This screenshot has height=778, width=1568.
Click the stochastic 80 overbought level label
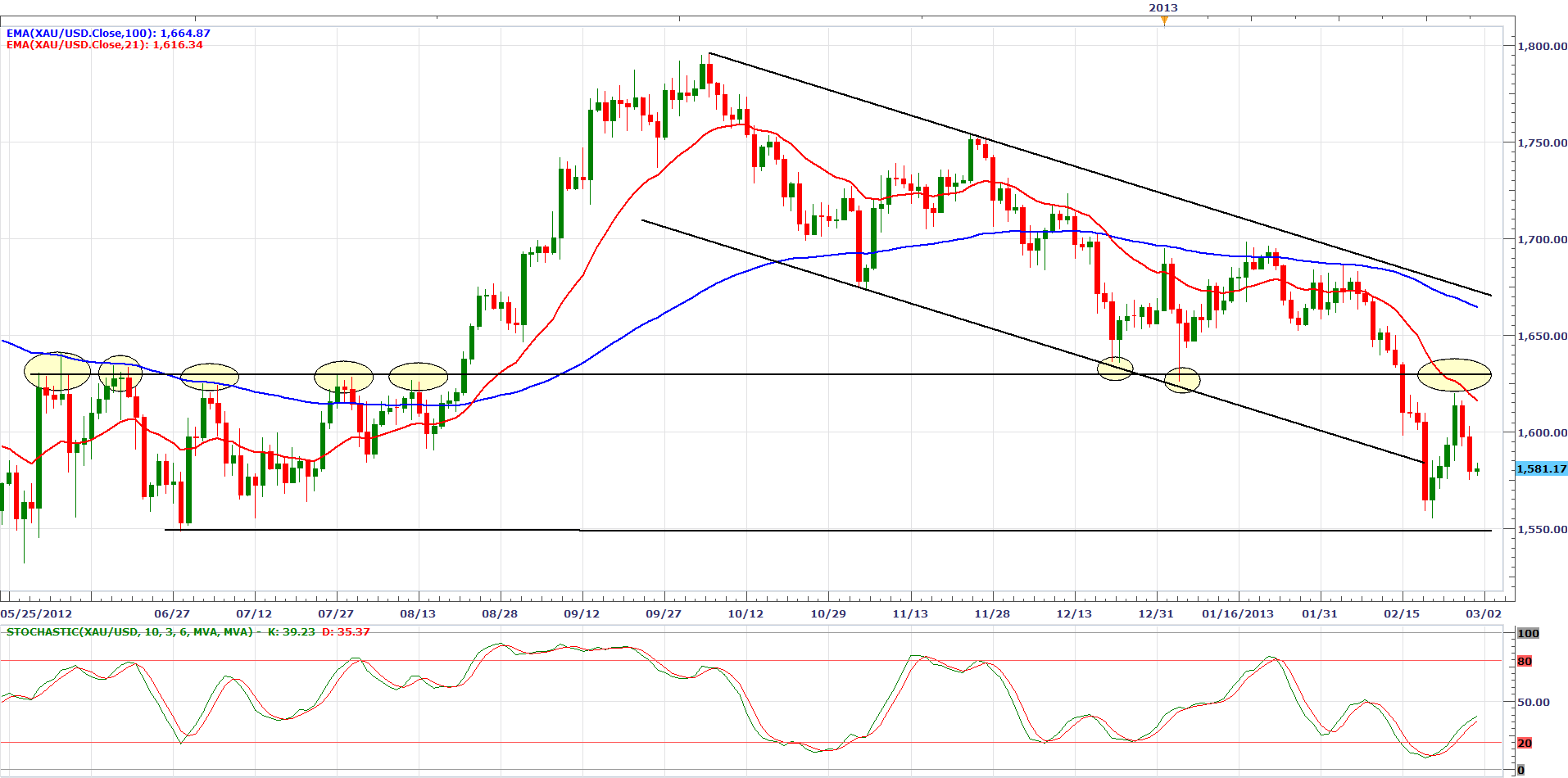pos(1524,662)
